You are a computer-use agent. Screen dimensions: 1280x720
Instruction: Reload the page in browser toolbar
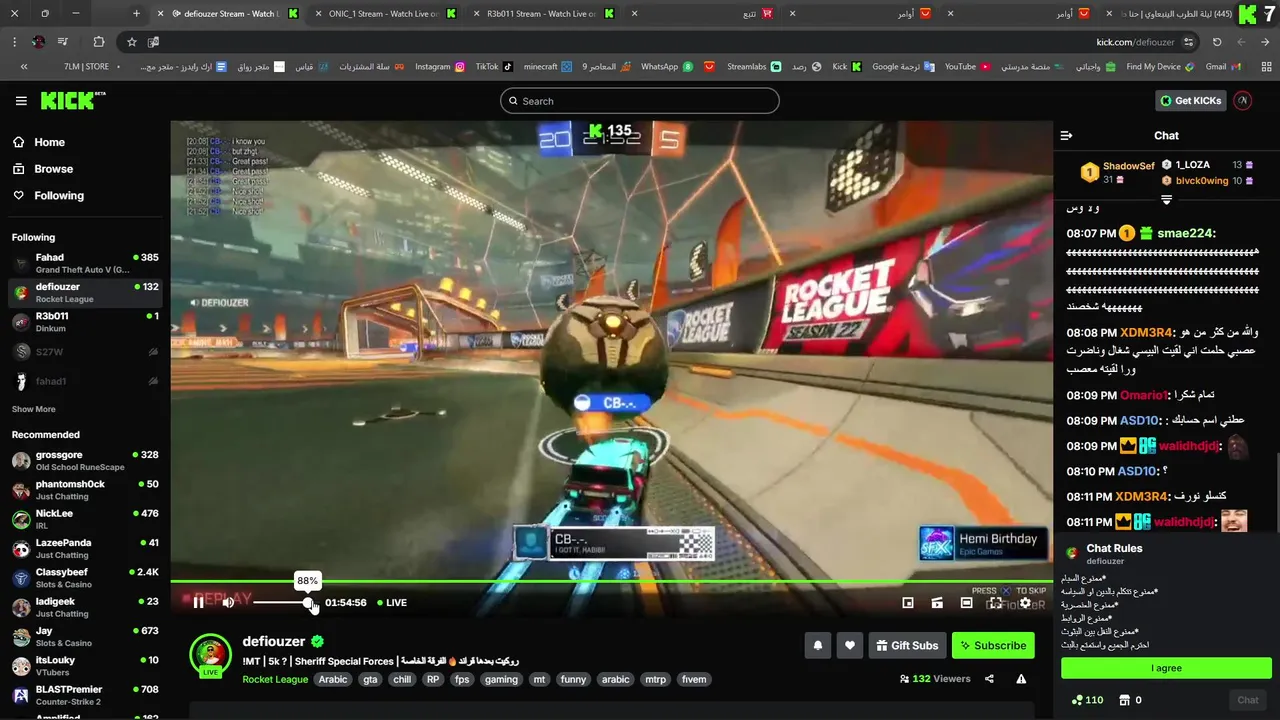tap(1217, 42)
